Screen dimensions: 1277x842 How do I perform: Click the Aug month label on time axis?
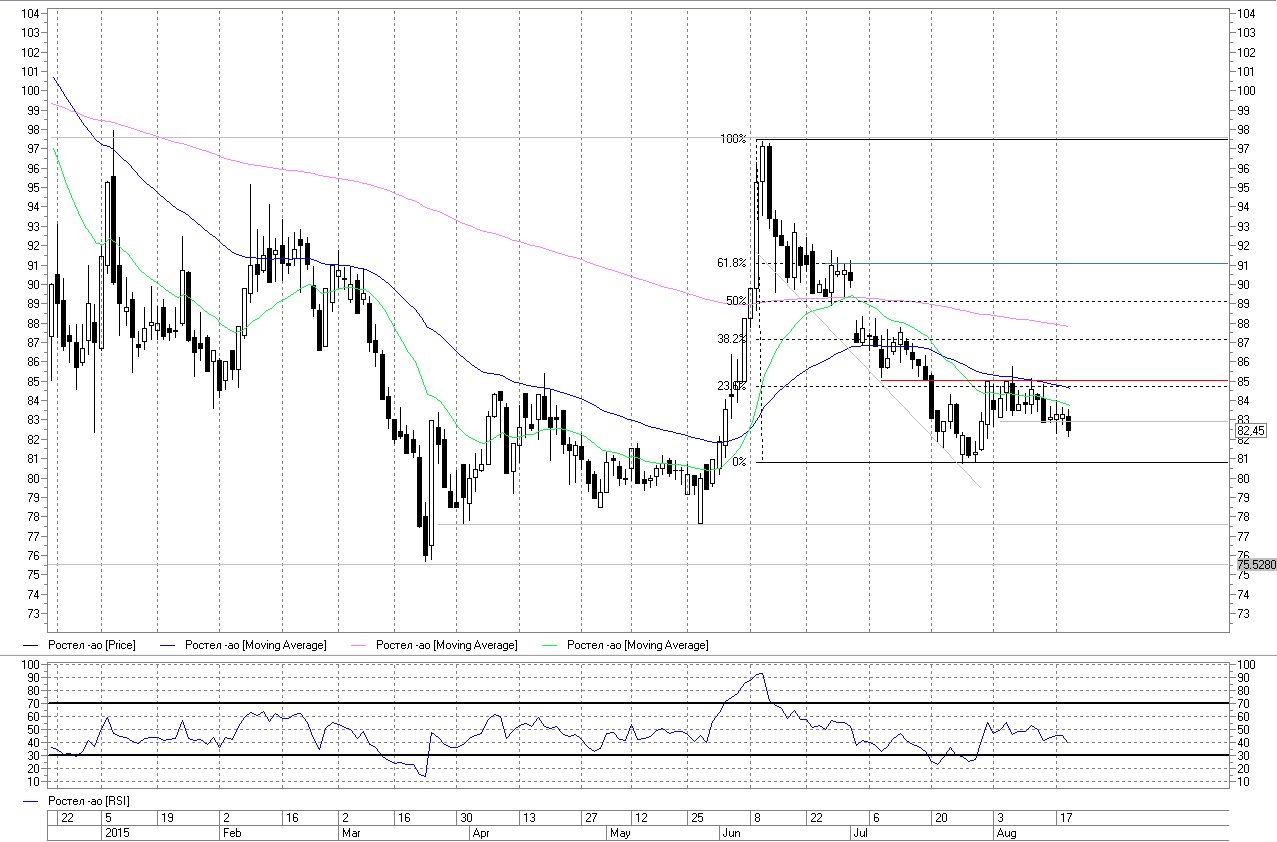(1005, 832)
